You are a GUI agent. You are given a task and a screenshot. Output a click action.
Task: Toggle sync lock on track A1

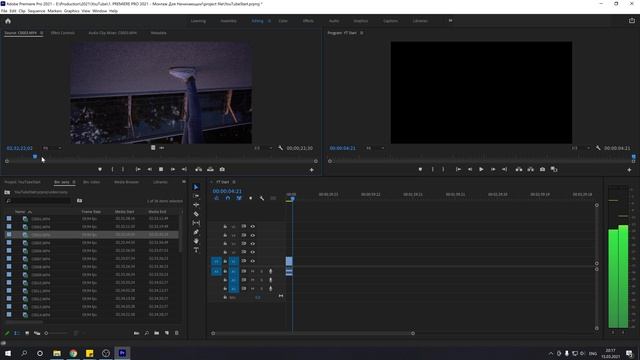(244, 271)
